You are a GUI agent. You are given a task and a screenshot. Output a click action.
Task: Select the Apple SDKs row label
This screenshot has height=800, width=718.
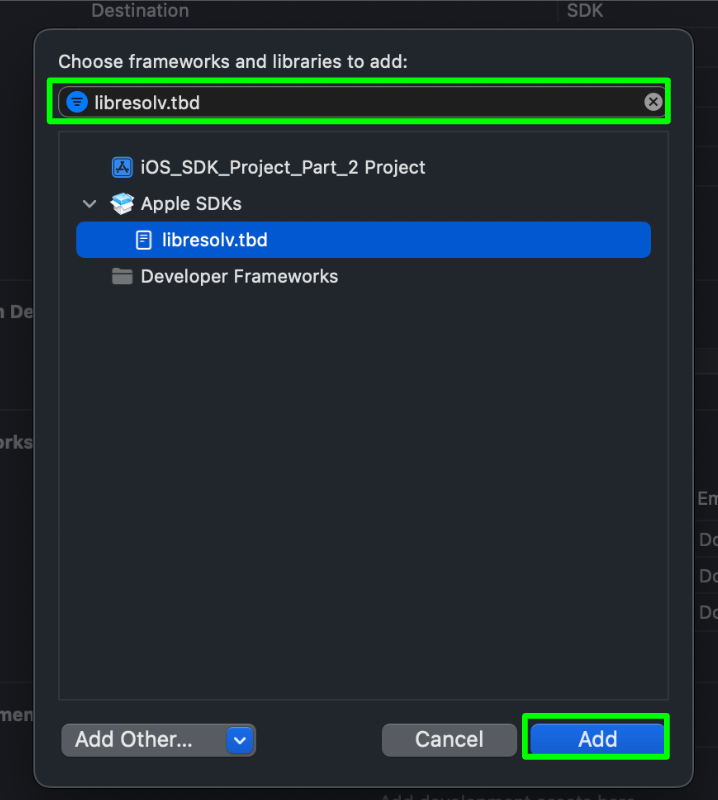191,204
